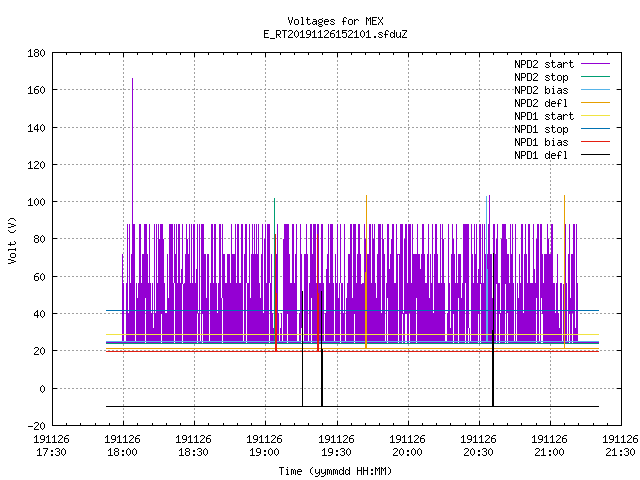Screen dimensions: 640x480
Task: Click the black NPD1 defl spike after 20:30
Action: click(x=493, y=330)
